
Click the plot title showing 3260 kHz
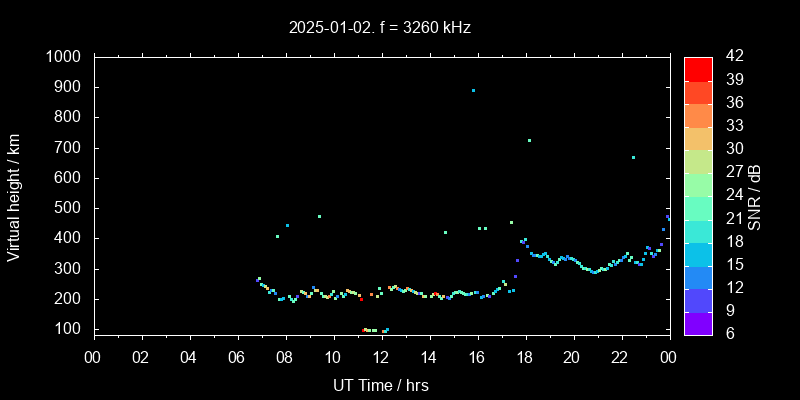pyautogui.click(x=380, y=28)
